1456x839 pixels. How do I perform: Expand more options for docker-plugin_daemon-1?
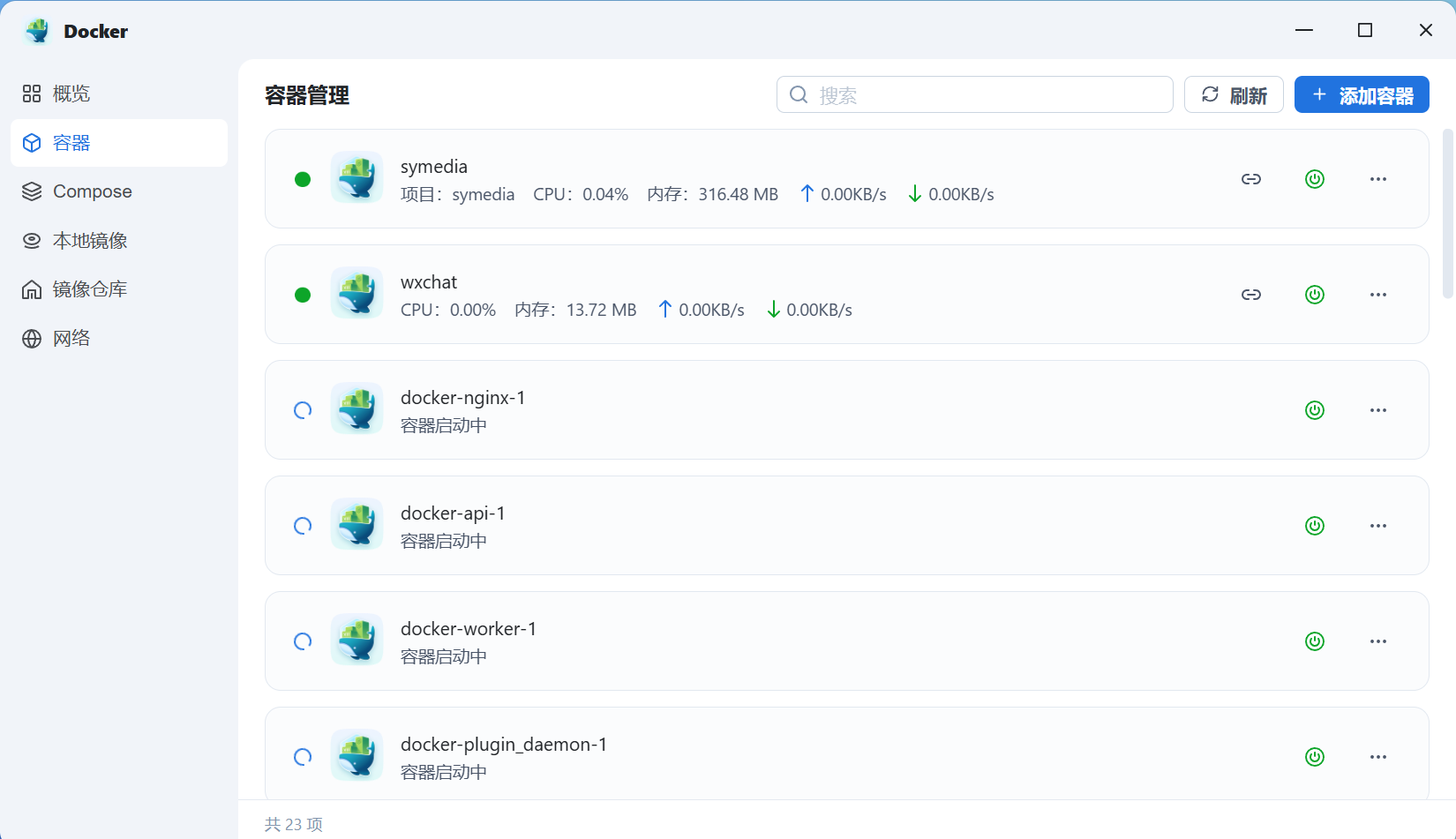(1377, 757)
